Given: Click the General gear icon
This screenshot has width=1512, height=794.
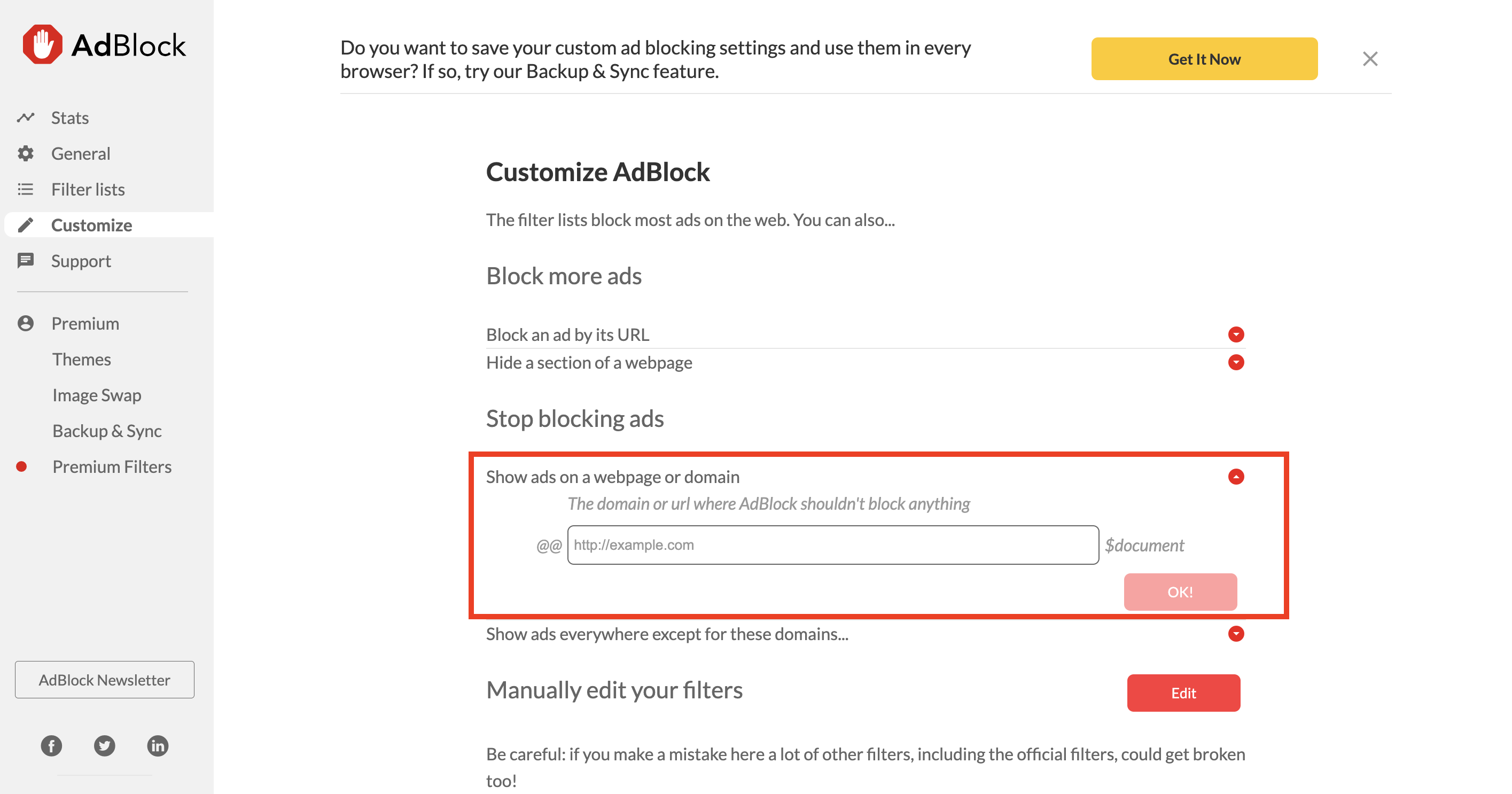Looking at the screenshot, I should coord(26,153).
